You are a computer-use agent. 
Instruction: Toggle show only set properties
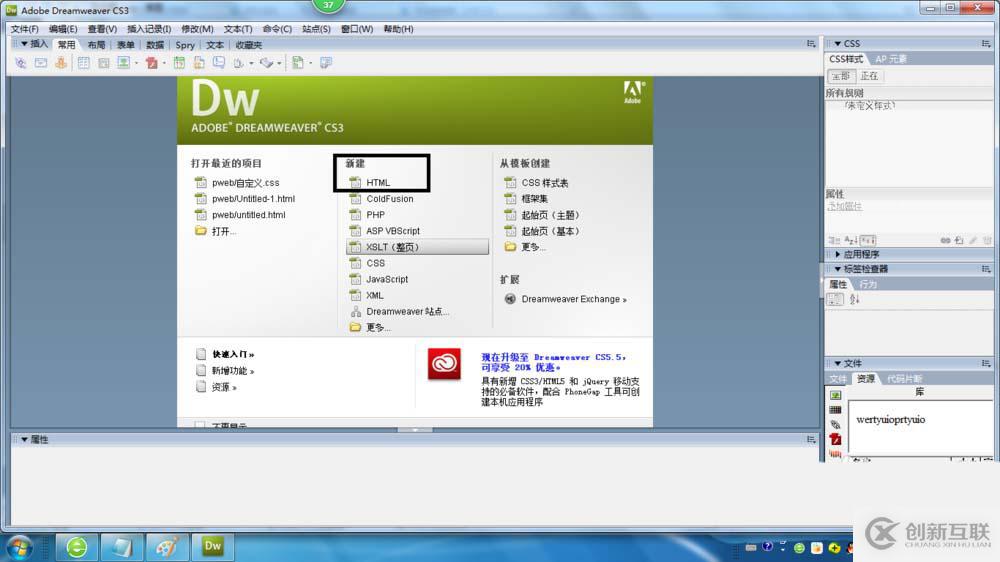pos(867,240)
